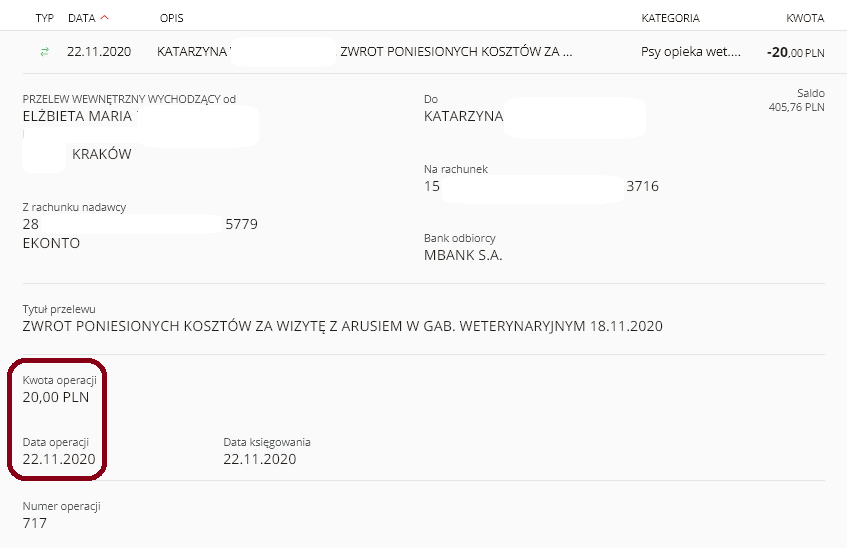Open the Psy opieka wet. category selector
This screenshot has height=548, width=847.
691,52
